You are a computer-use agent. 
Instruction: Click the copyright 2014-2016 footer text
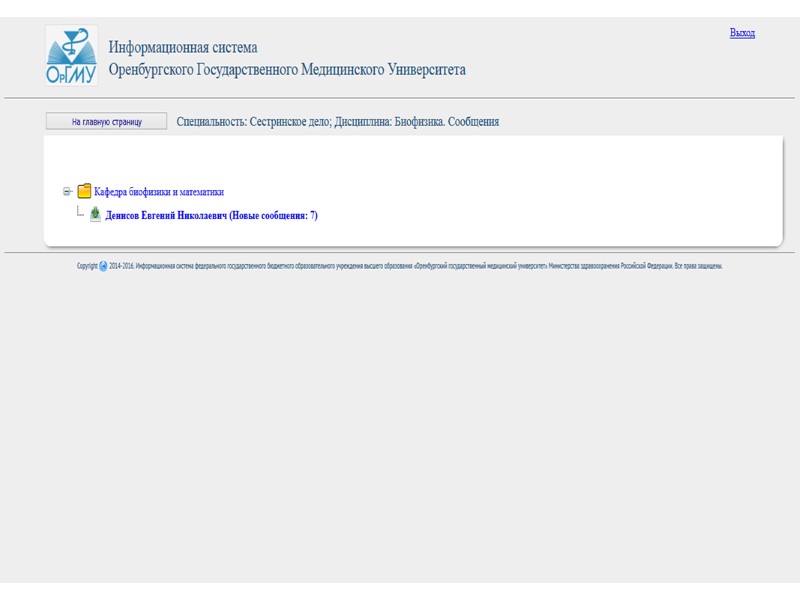[399, 266]
